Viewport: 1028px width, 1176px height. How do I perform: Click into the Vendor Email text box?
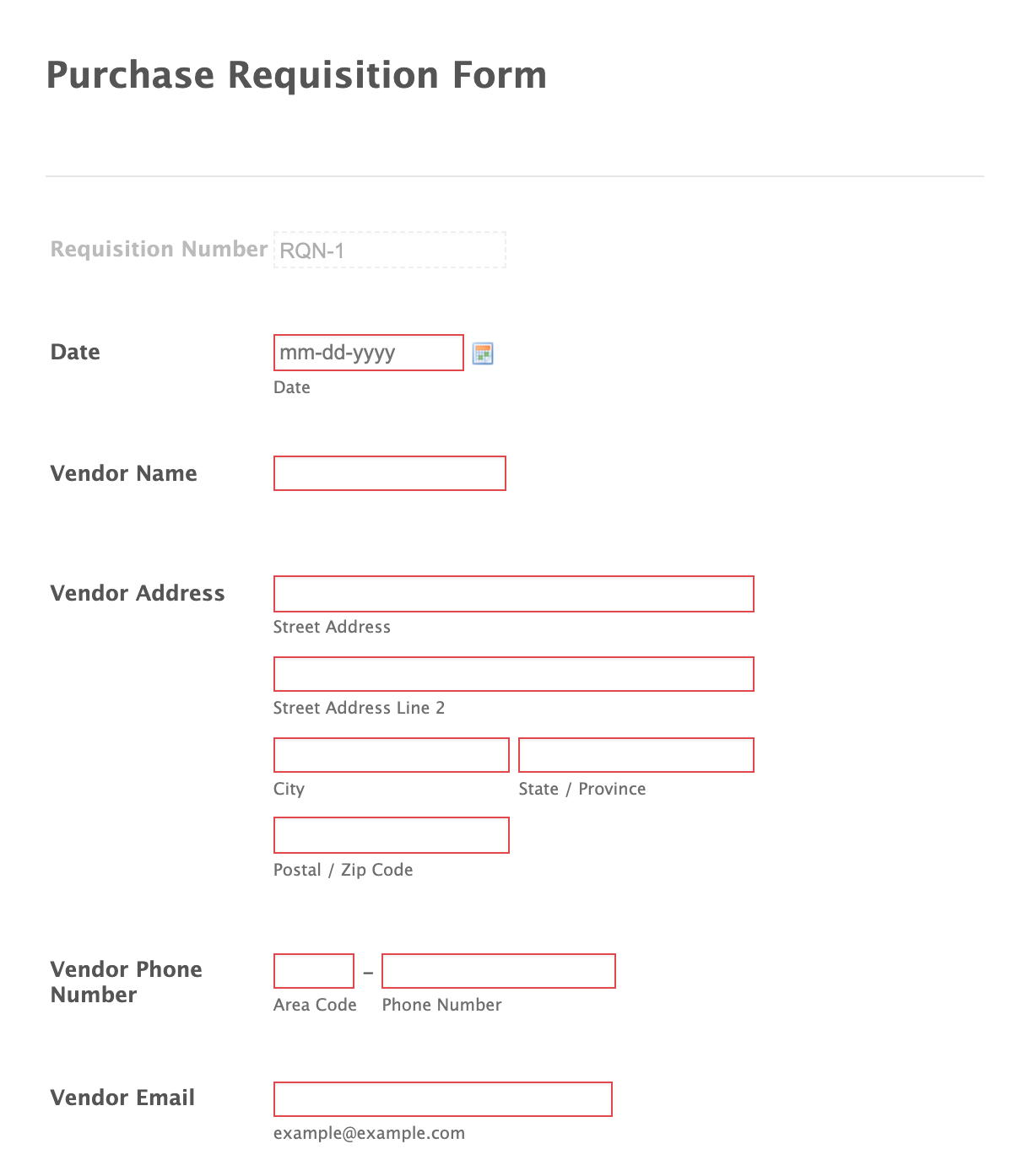coord(442,1099)
